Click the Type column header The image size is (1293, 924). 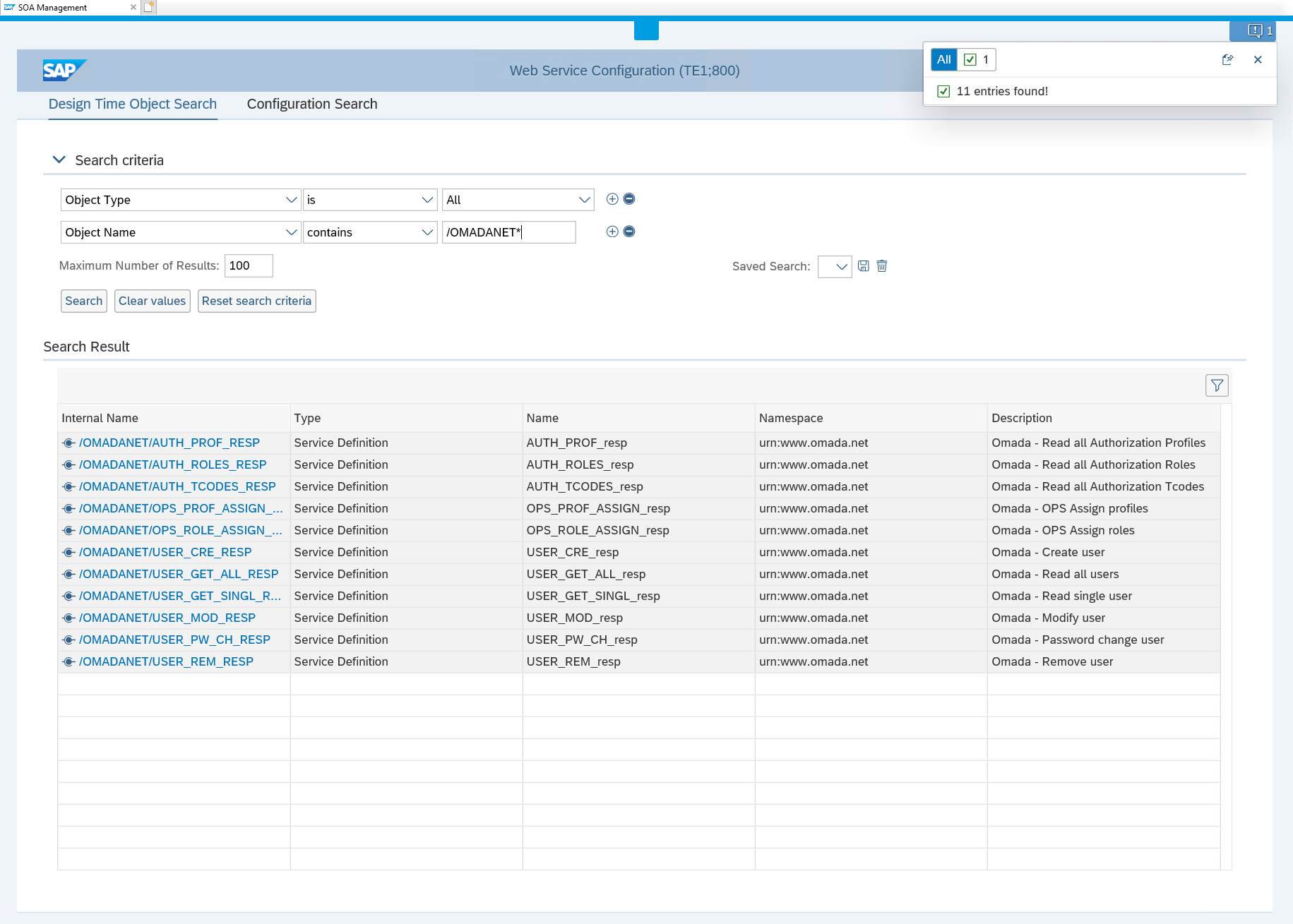(406, 418)
